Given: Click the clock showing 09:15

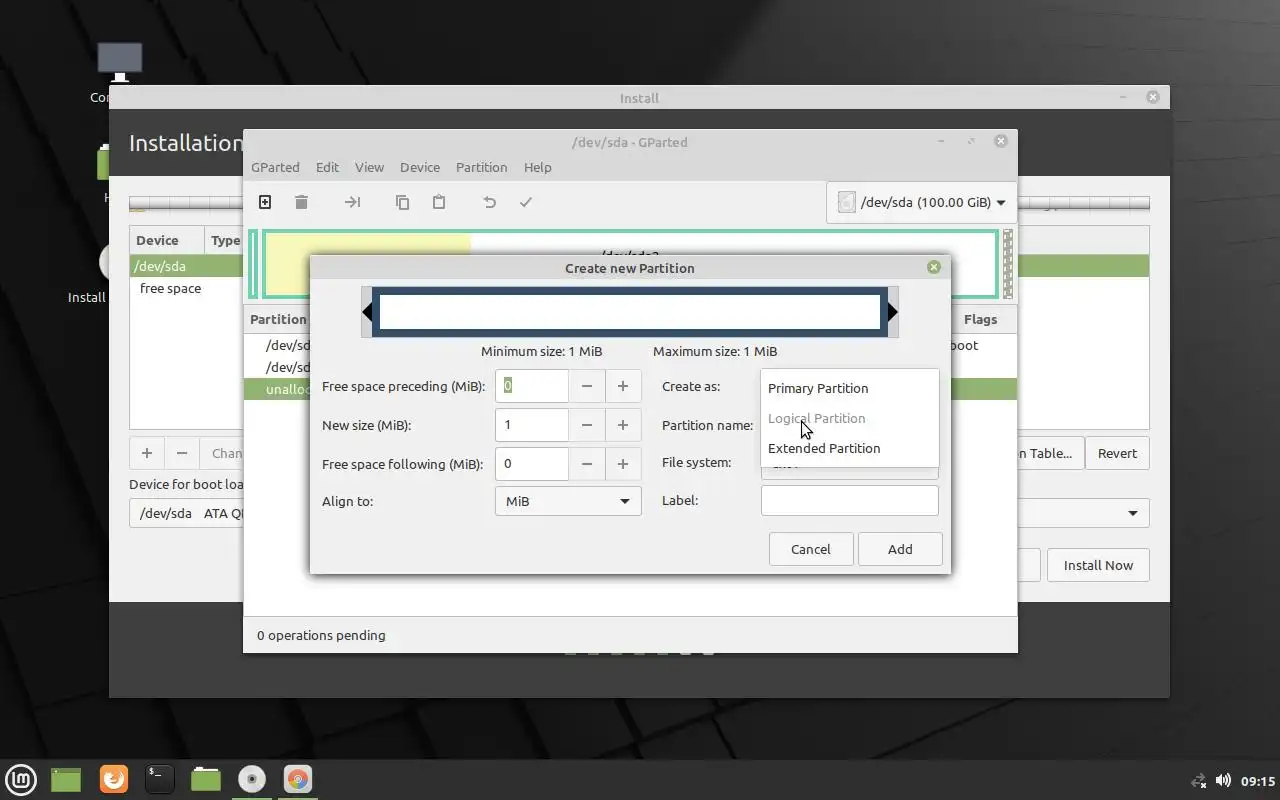Looking at the screenshot, I should 1258,781.
